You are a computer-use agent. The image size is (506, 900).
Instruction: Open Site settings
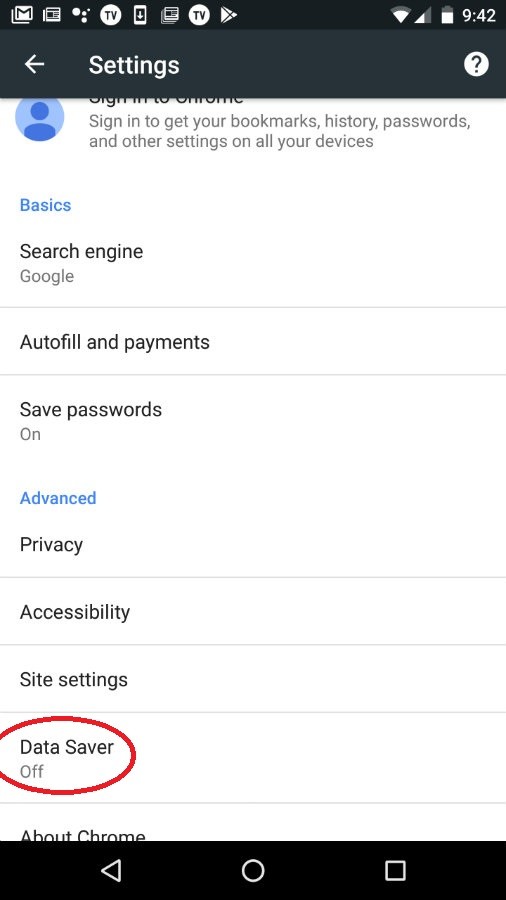(x=253, y=679)
